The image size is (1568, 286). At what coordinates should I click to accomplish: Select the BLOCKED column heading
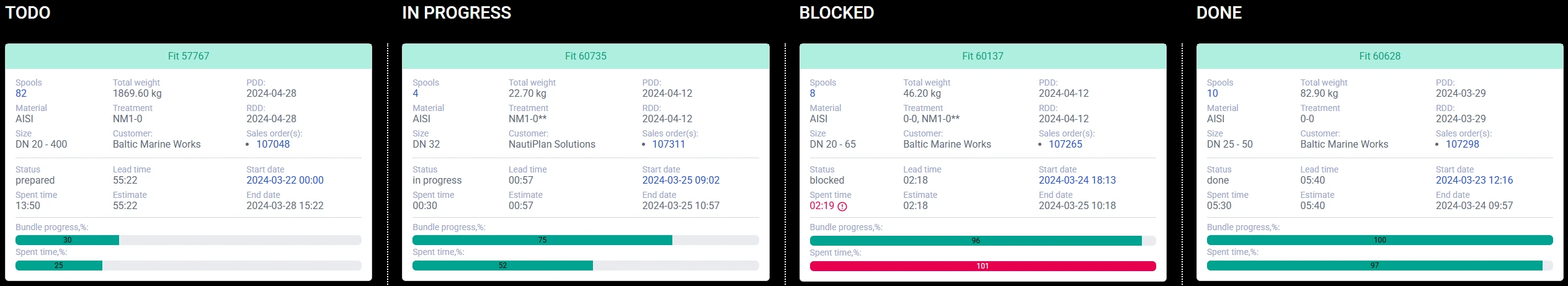(x=837, y=13)
